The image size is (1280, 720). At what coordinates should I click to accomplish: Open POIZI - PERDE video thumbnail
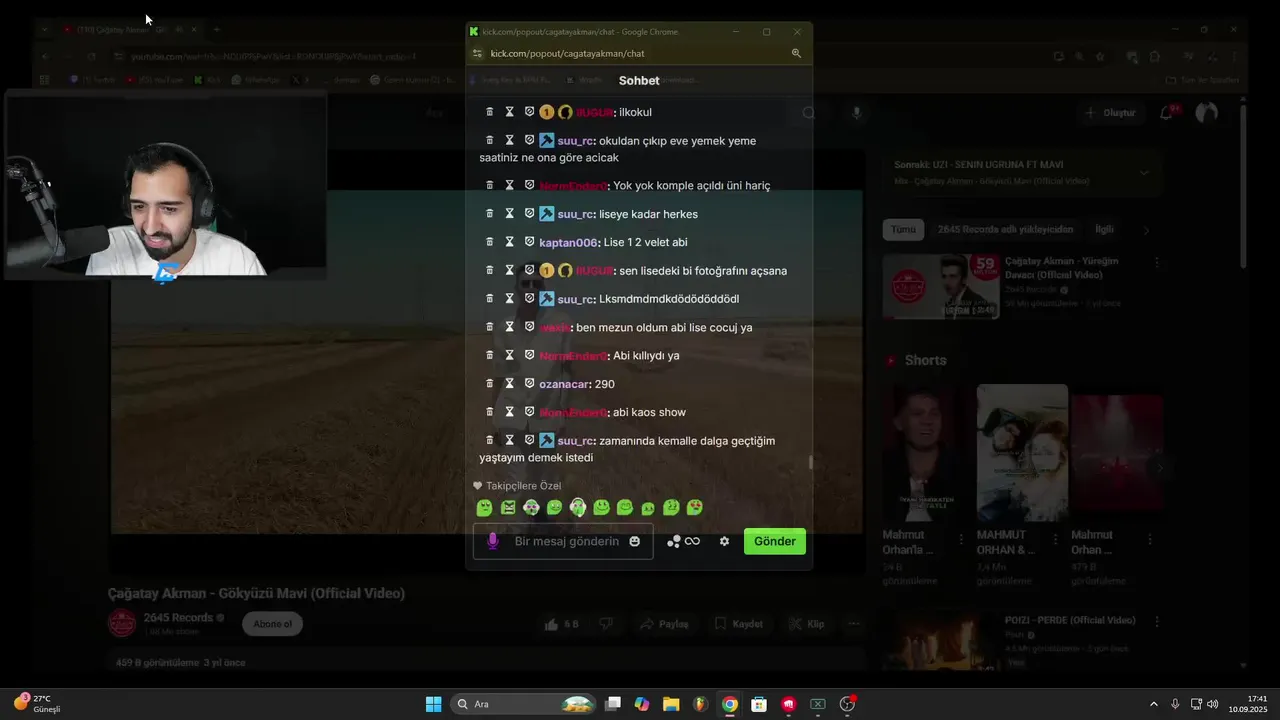pos(941,641)
